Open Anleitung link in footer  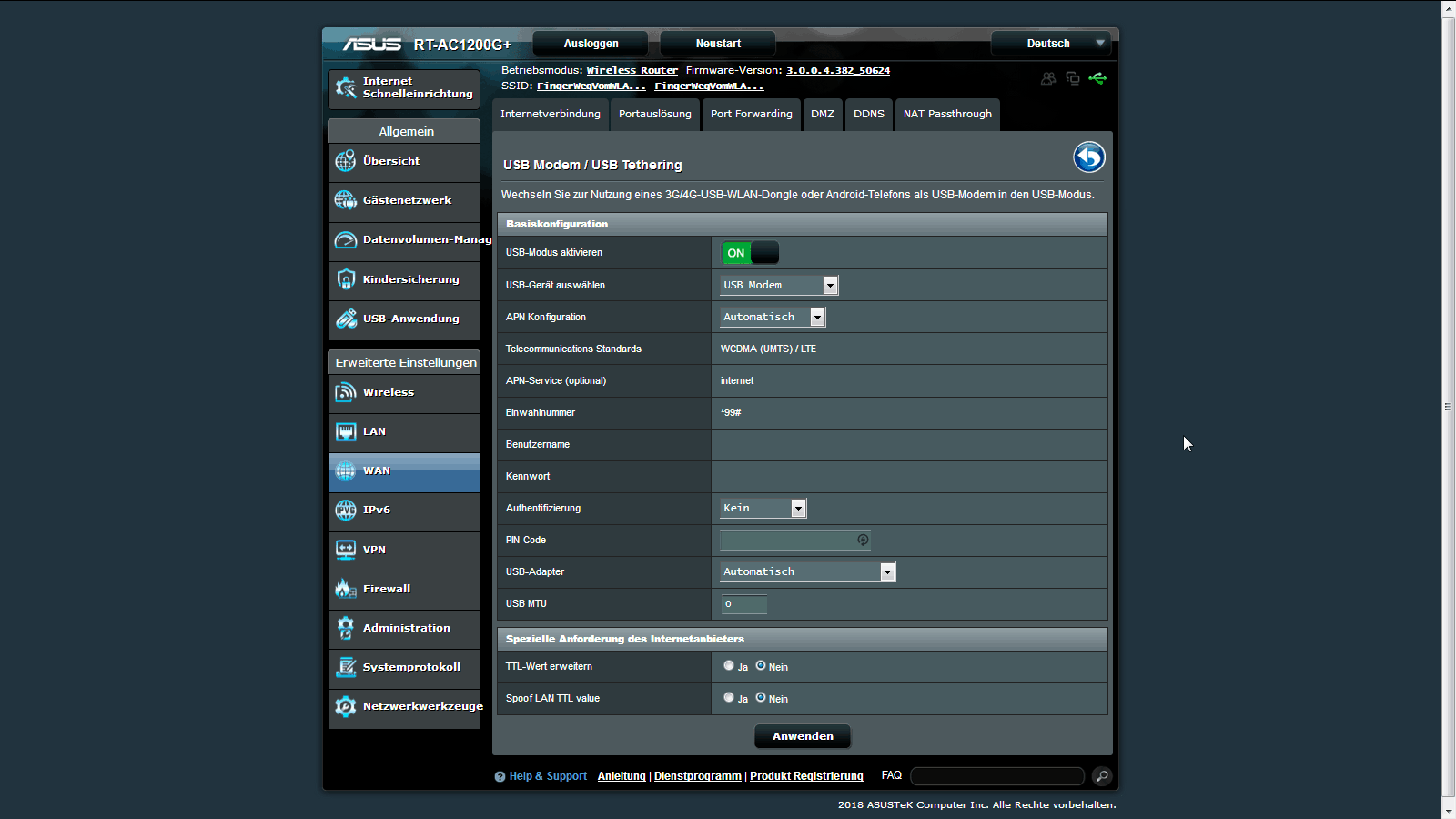622,776
